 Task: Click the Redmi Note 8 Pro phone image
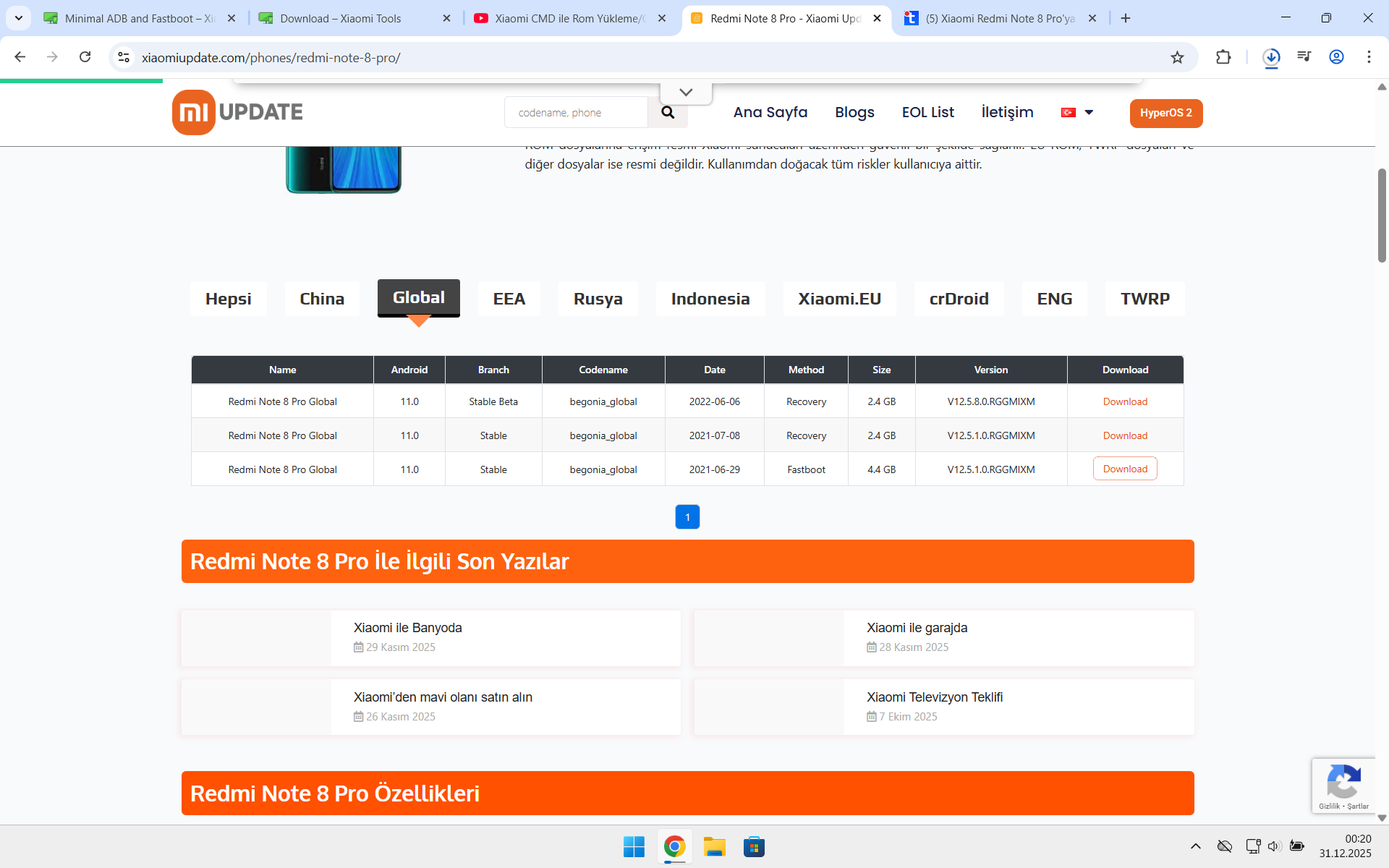tap(344, 170)
